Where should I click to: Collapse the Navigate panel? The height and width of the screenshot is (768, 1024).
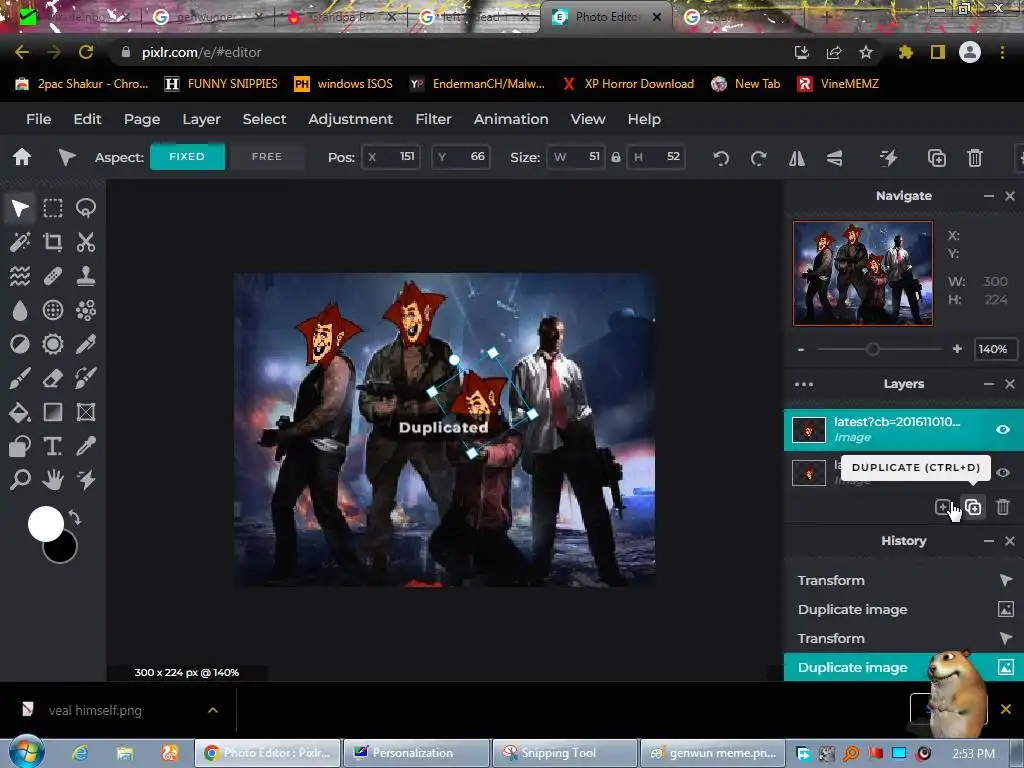tap(989, 196)
